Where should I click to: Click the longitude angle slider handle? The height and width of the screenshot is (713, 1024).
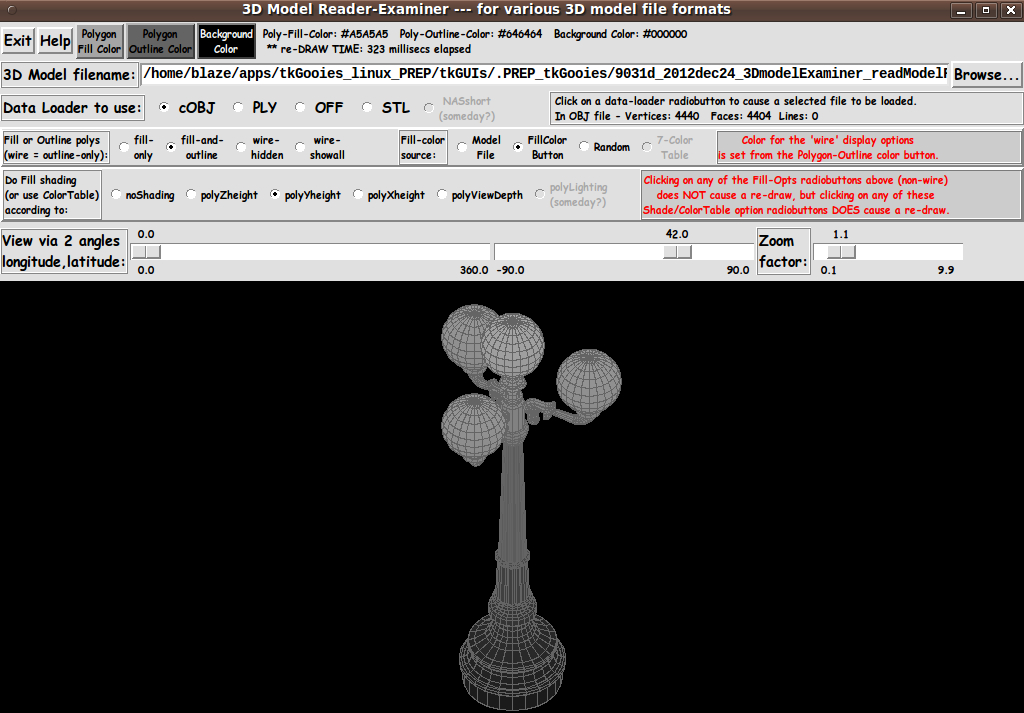[x=146, y=252]
